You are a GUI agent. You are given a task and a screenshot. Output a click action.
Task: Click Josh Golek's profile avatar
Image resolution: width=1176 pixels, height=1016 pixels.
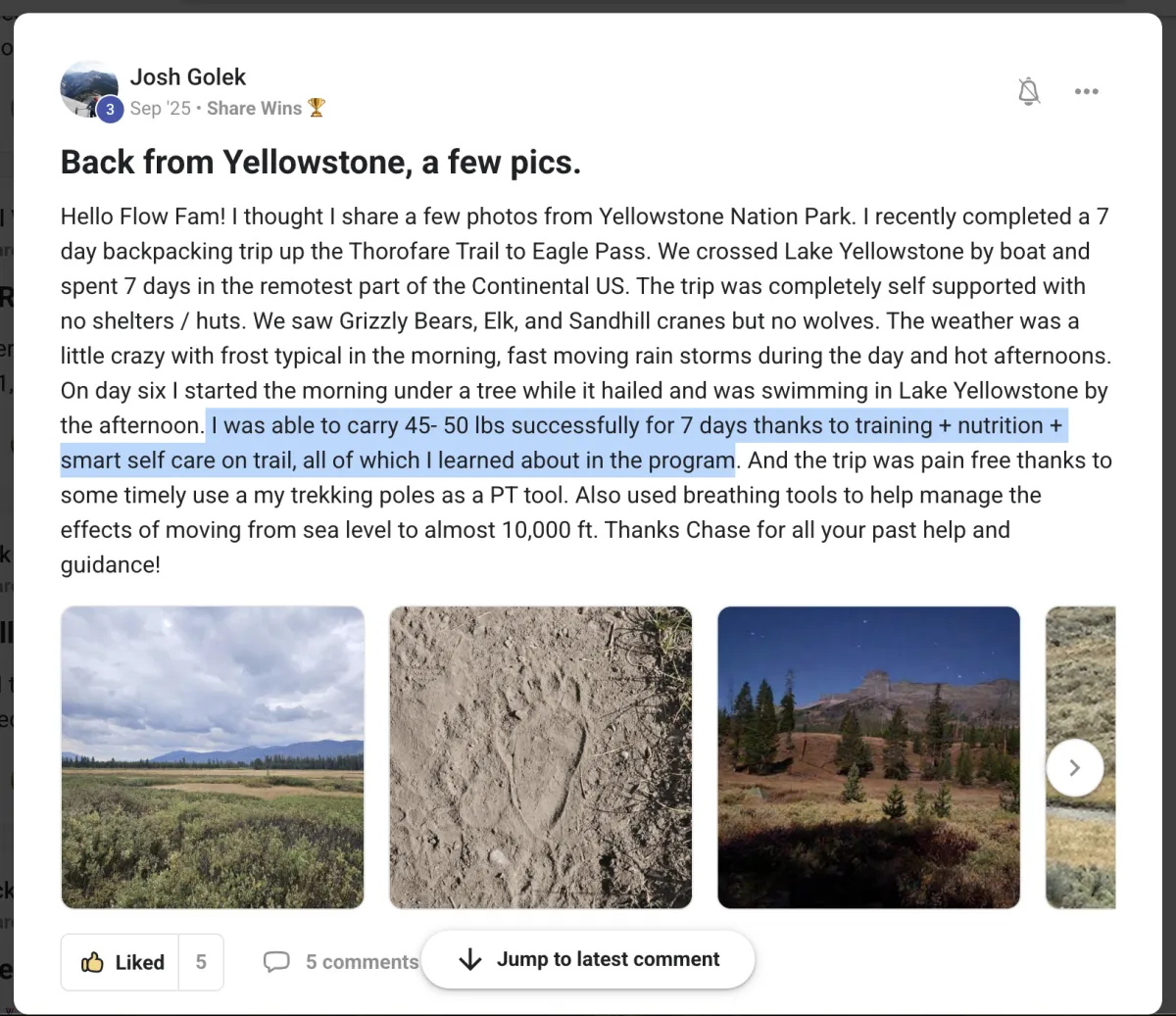[x=86, y=87]
